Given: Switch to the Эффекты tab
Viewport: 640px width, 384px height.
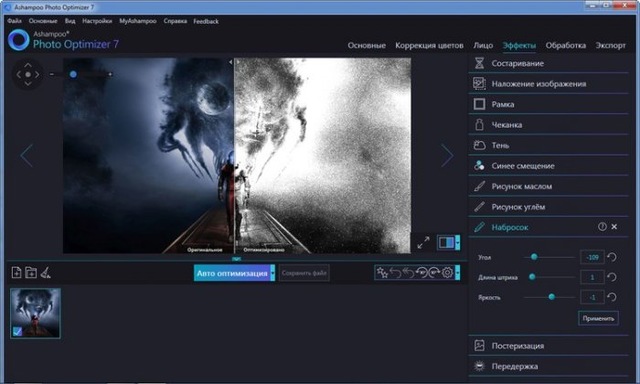Looking at the screenshot, I should [x=519, y=45].
